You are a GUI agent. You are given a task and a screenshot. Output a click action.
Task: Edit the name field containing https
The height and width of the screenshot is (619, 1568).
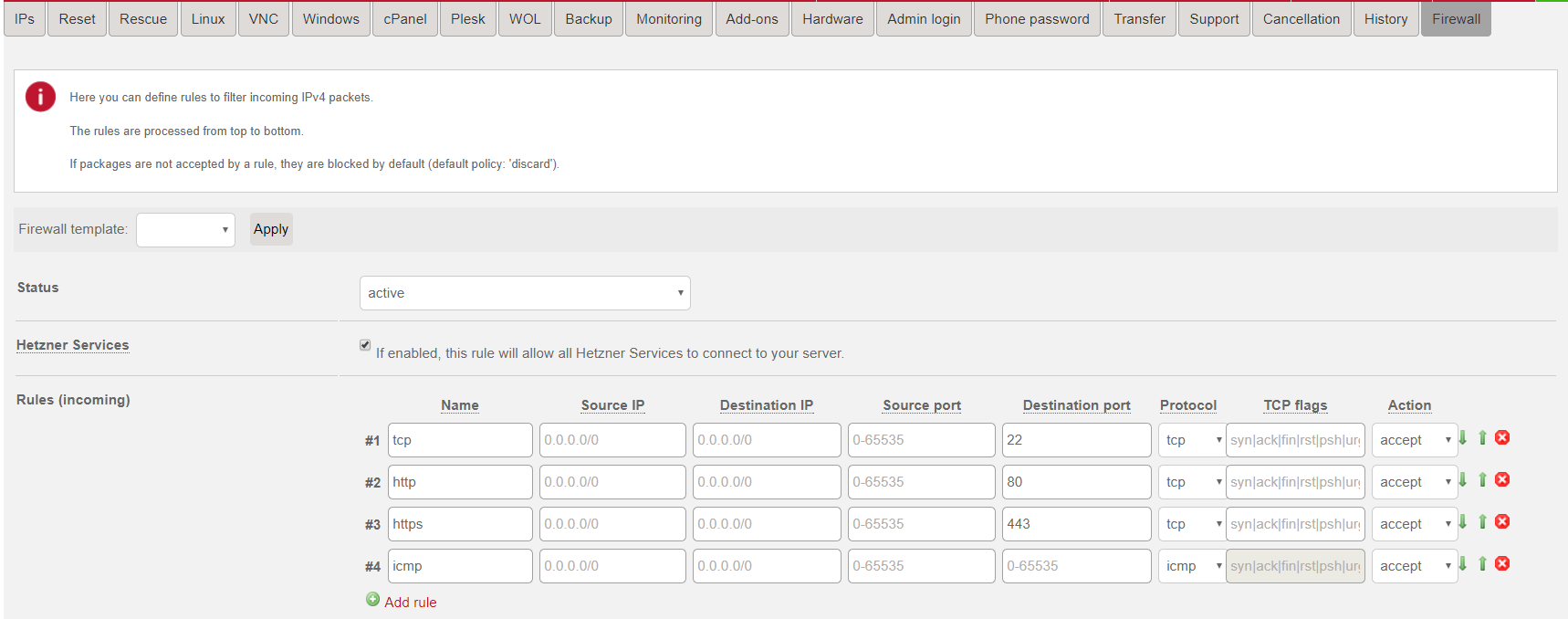tap(460, 524)
